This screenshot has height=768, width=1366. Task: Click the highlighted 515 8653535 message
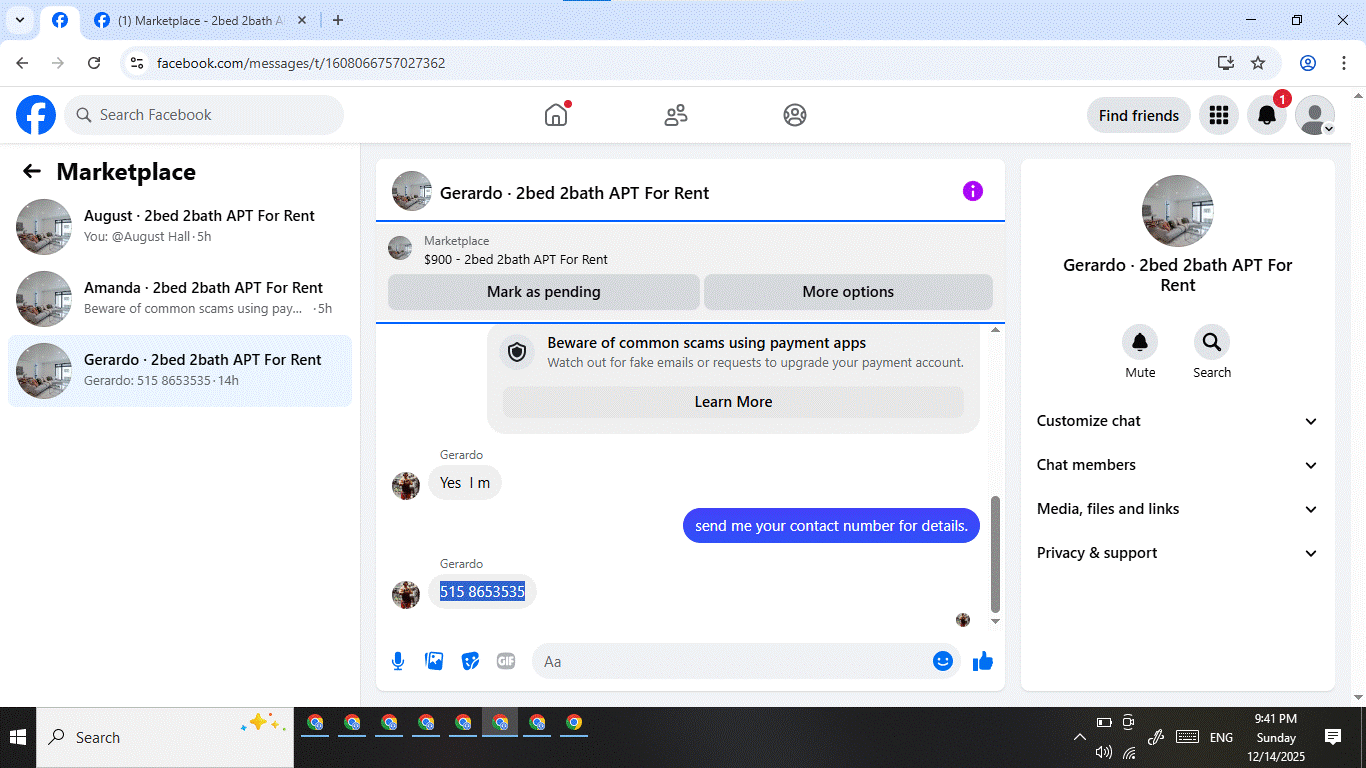pos(483,592)
